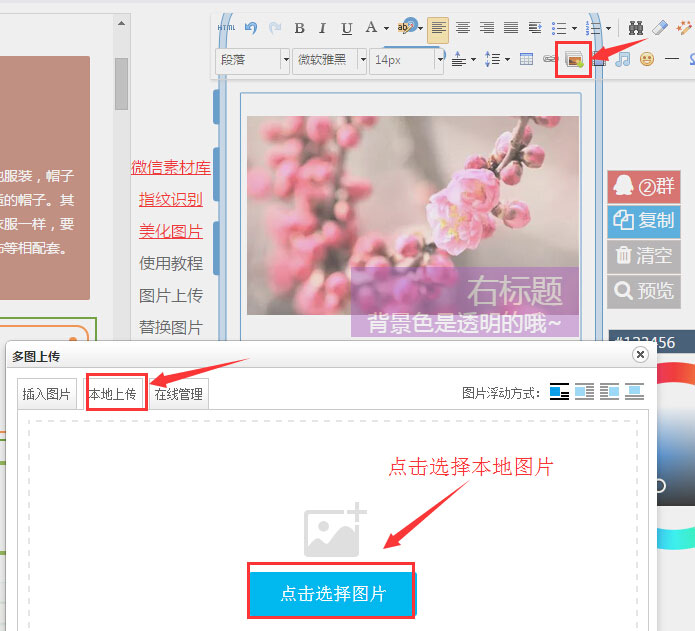
Task: Click the 点击选择图片 button
Action: tap(332, 593)
